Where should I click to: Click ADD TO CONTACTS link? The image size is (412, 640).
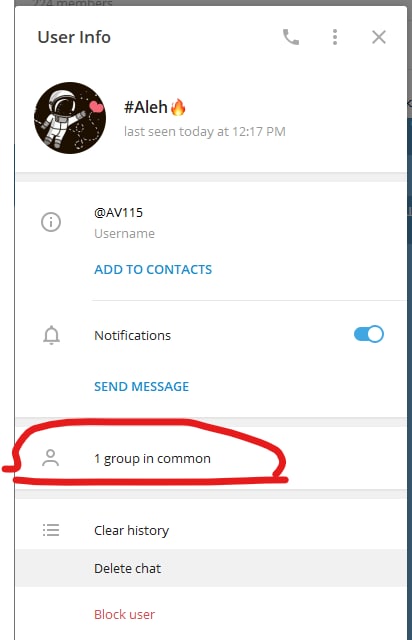[x=153, y=269]
